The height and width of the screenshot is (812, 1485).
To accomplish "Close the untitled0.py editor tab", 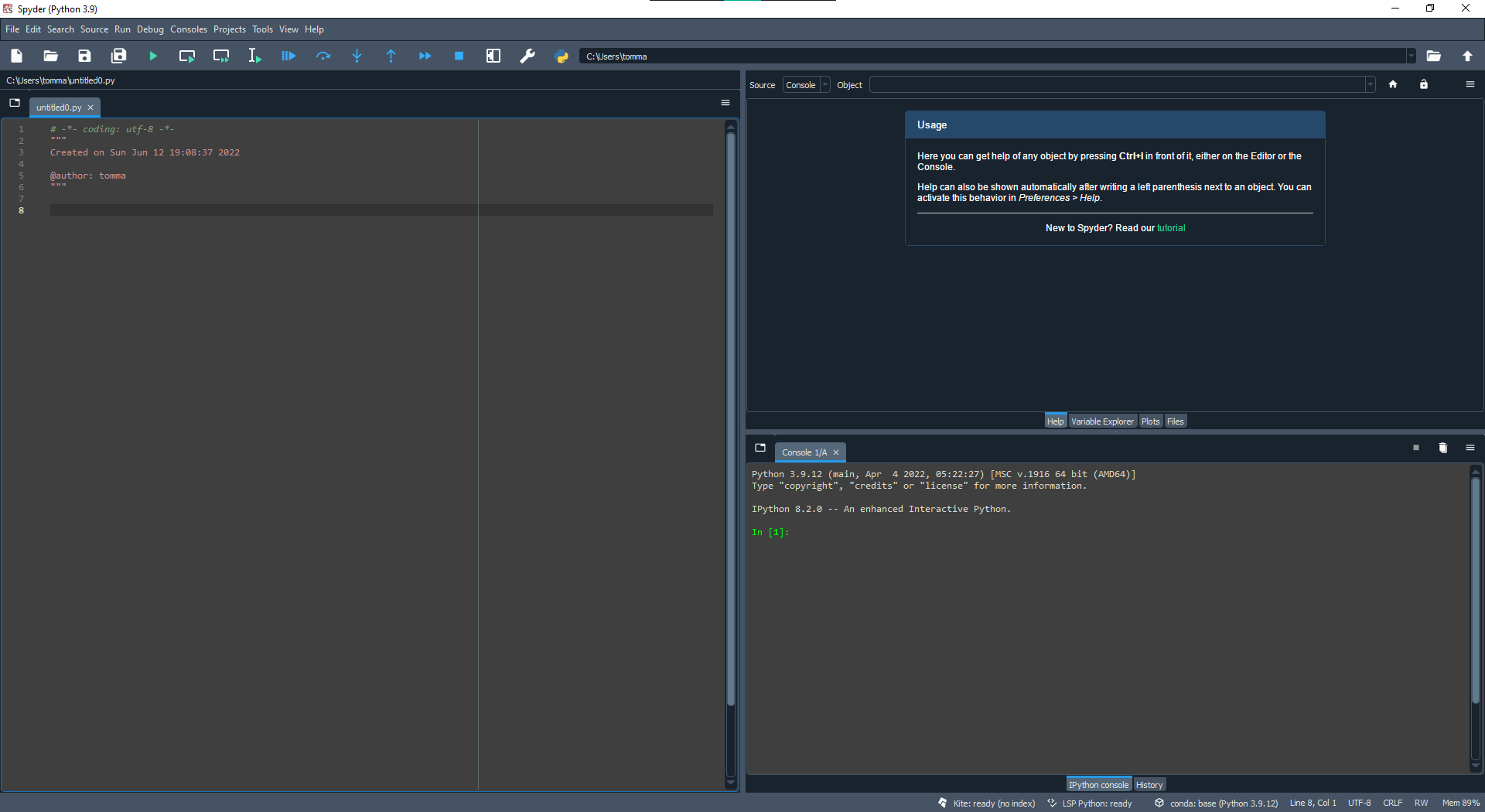I will point(90,107).
